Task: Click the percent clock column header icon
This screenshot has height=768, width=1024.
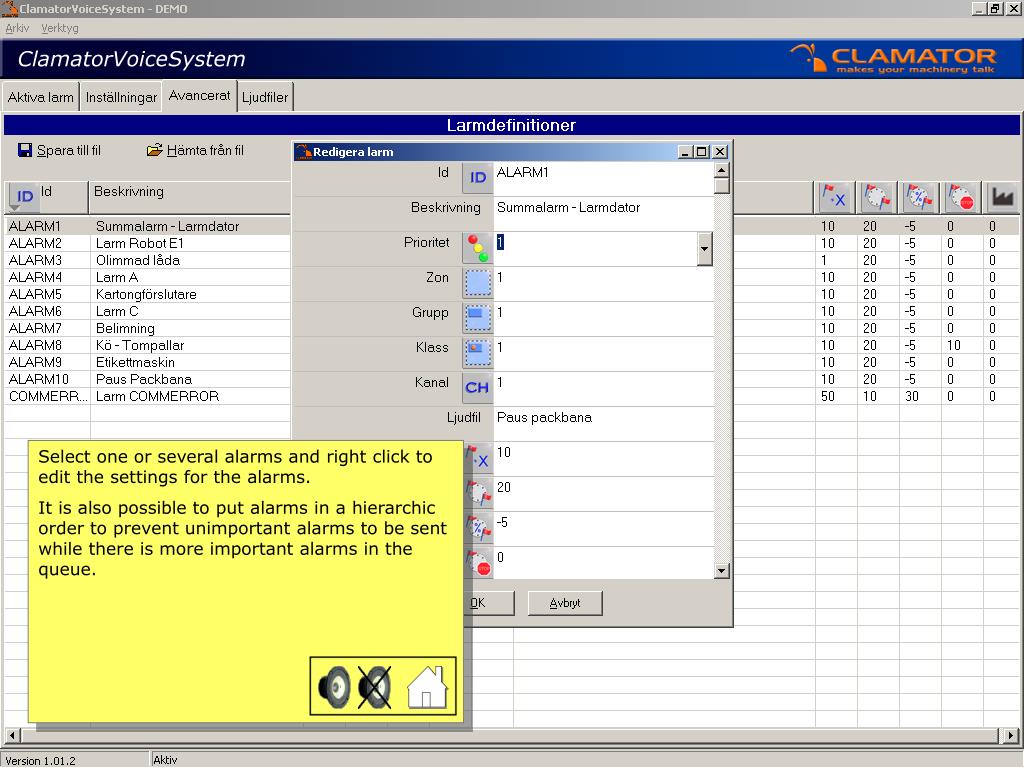Action: (x=918, y=197)
